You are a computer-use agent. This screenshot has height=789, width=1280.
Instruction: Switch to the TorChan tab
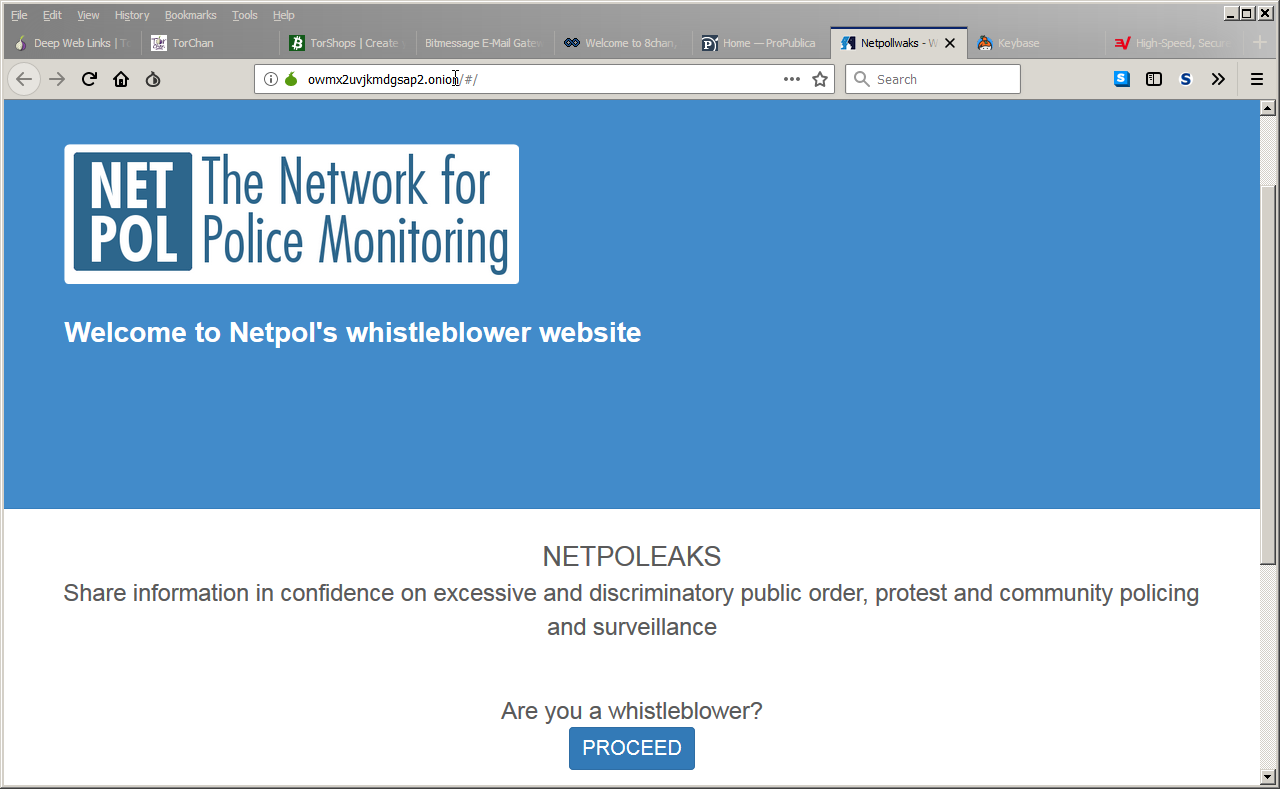coord(210,43)
